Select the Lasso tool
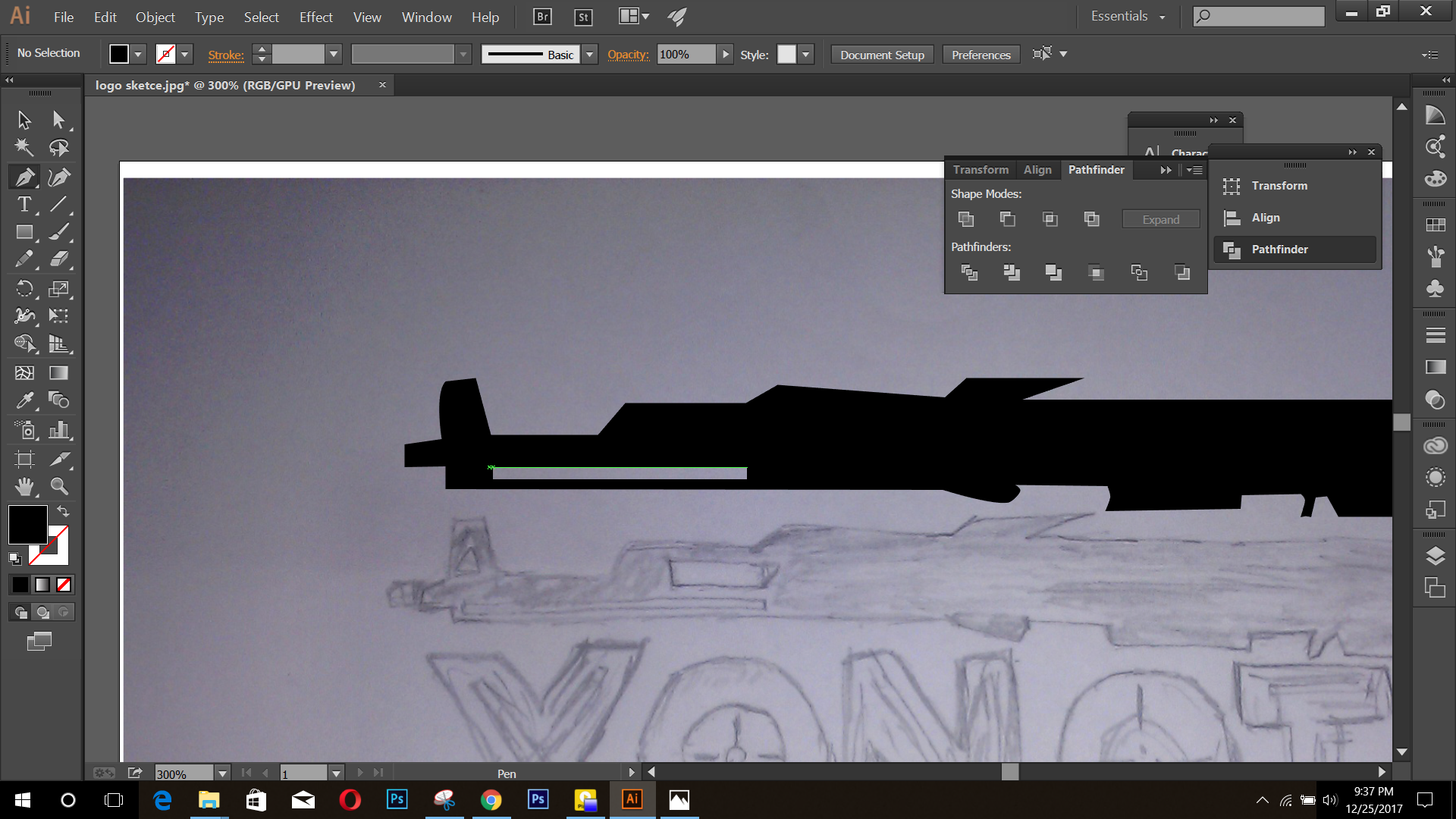This screenshot has height=819, width=1456. tap(58, 148)
